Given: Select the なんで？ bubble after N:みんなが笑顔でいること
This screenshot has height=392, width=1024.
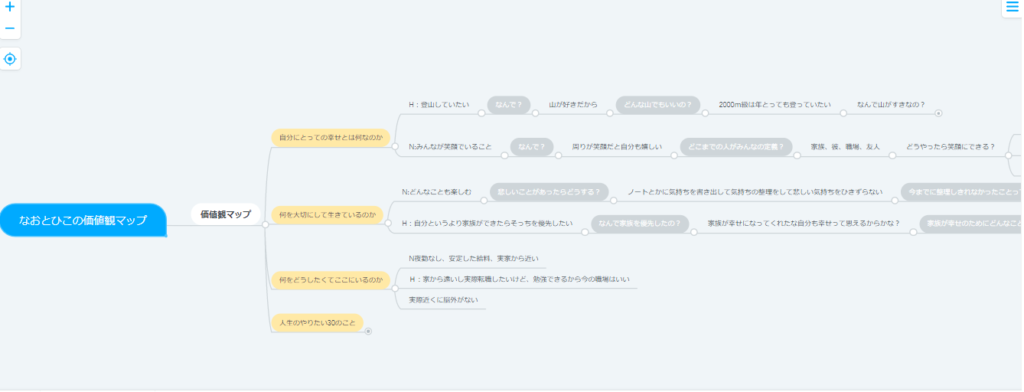Looking at the screenshot, I should click(x=532, y=147).
